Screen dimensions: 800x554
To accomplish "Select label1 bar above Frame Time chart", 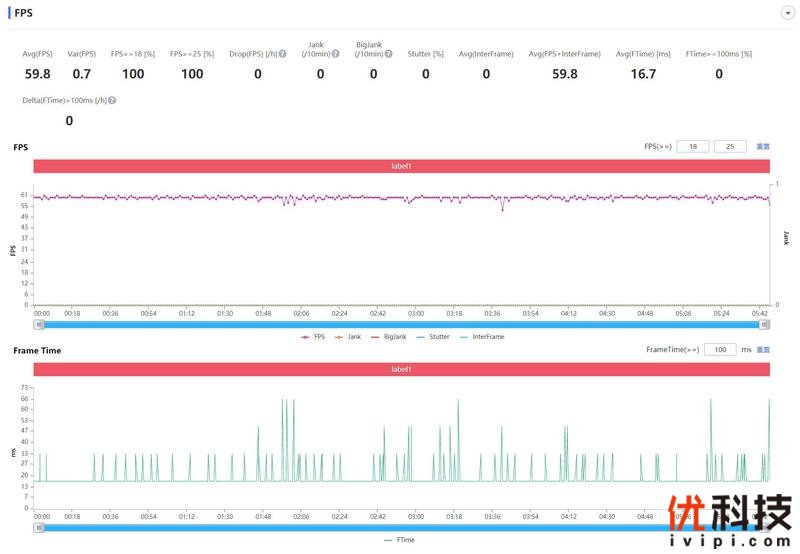I will (401, 370).
